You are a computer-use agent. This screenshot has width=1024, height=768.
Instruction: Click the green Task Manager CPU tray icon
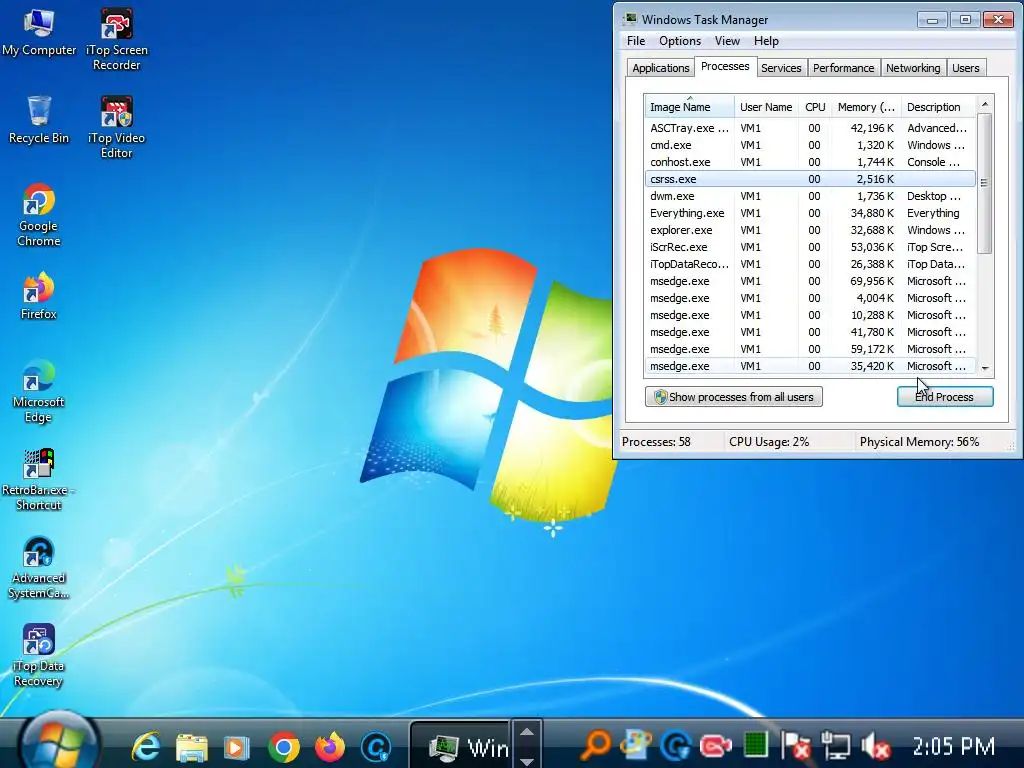point(756,744)
